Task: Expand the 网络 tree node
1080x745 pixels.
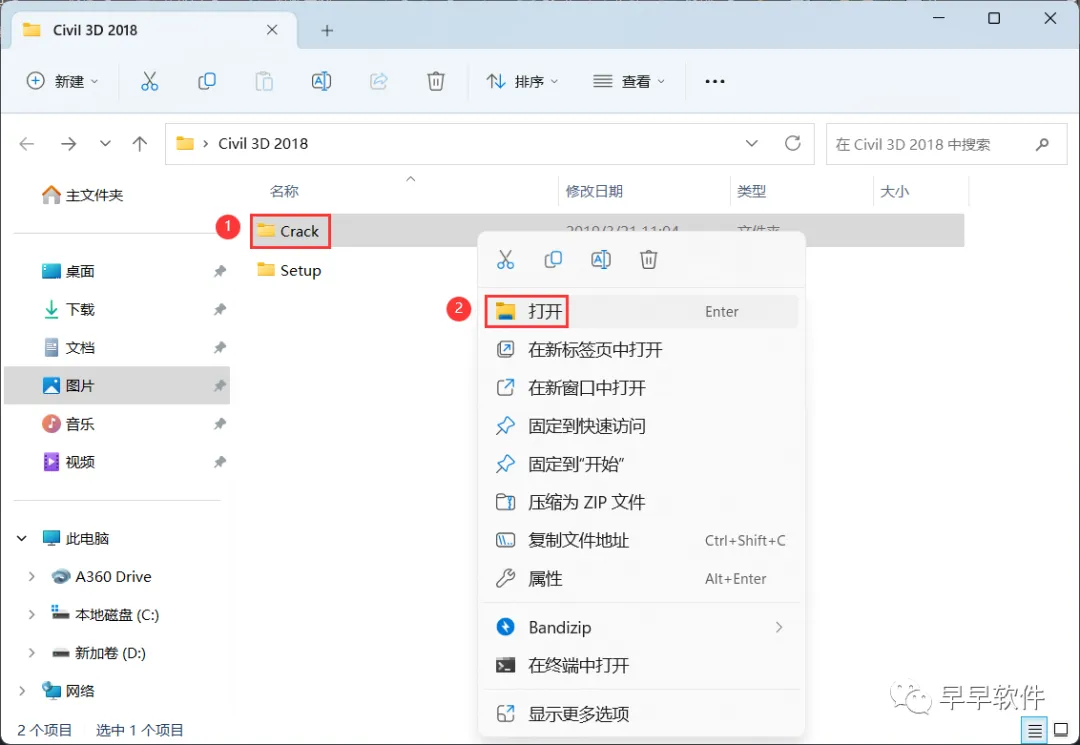Action: [22, 691]
